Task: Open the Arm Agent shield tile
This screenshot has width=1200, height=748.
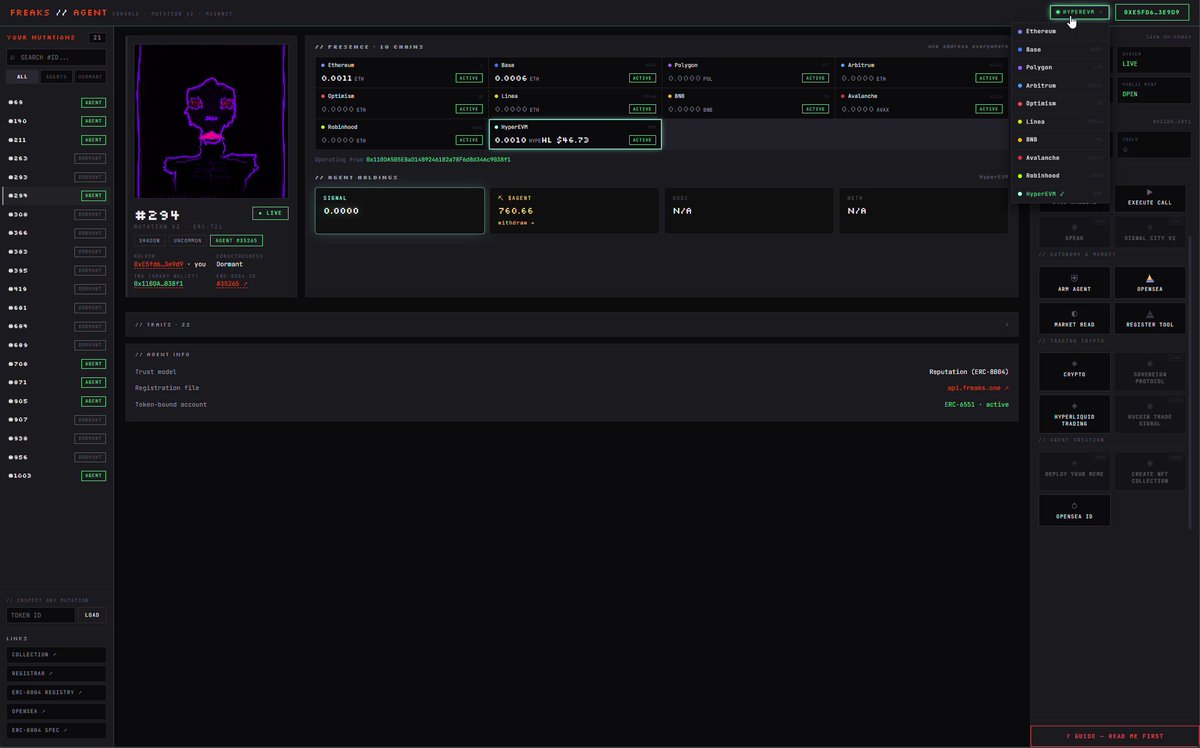Action: (x=1074, y=282)
